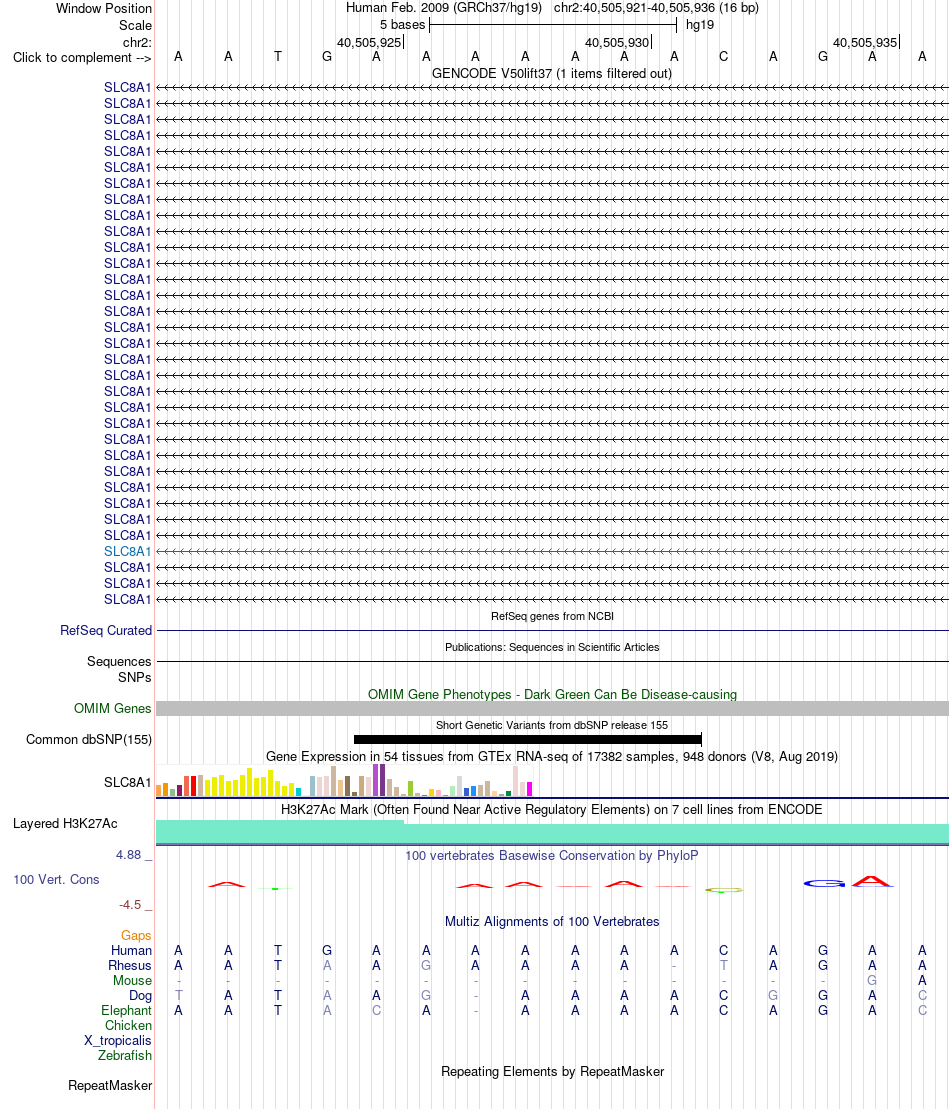
Task: Click the orange Gaps label
Action: tap(136, 936)
